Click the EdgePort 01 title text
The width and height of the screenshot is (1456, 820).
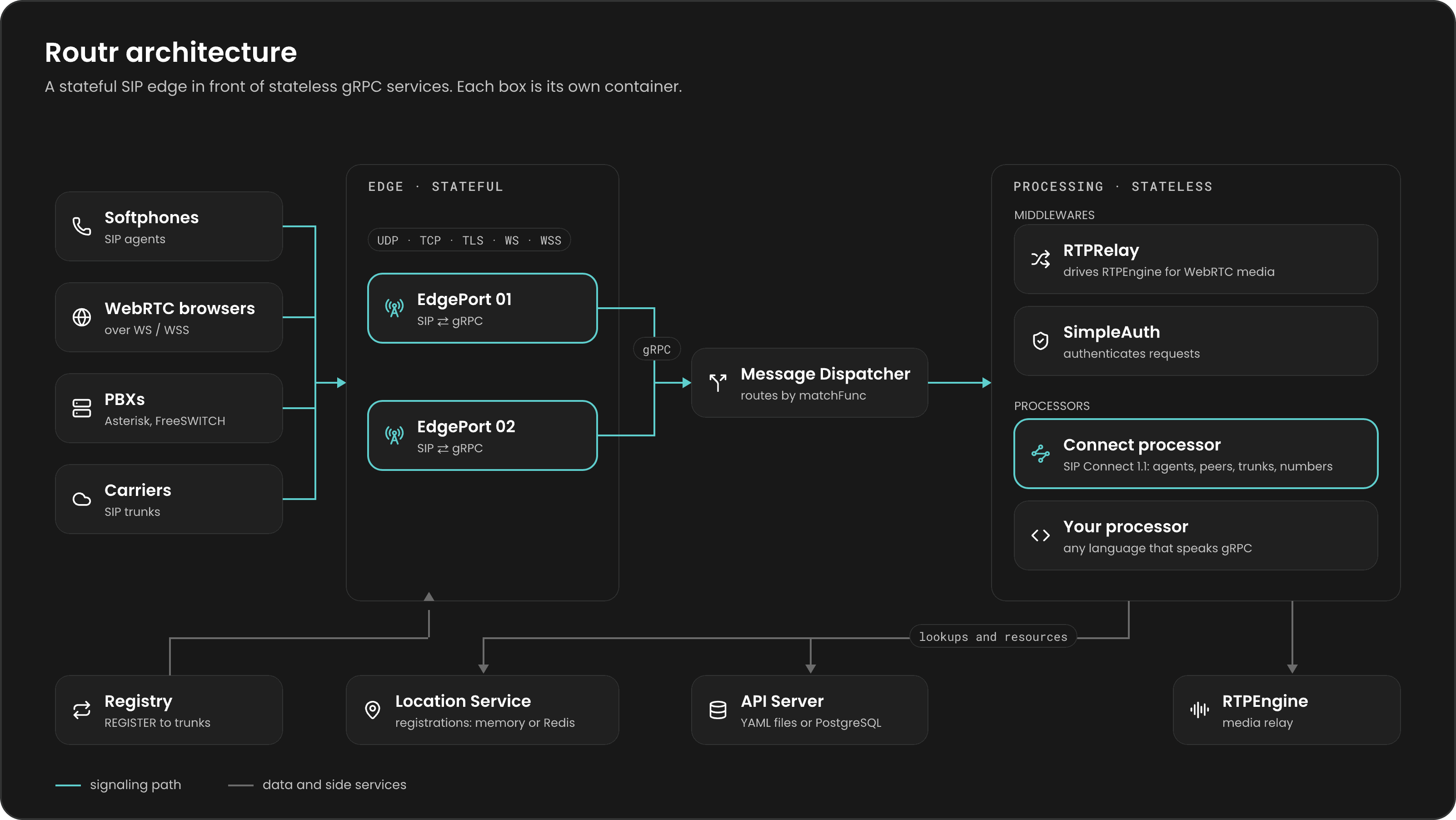(x=464, y=300)
